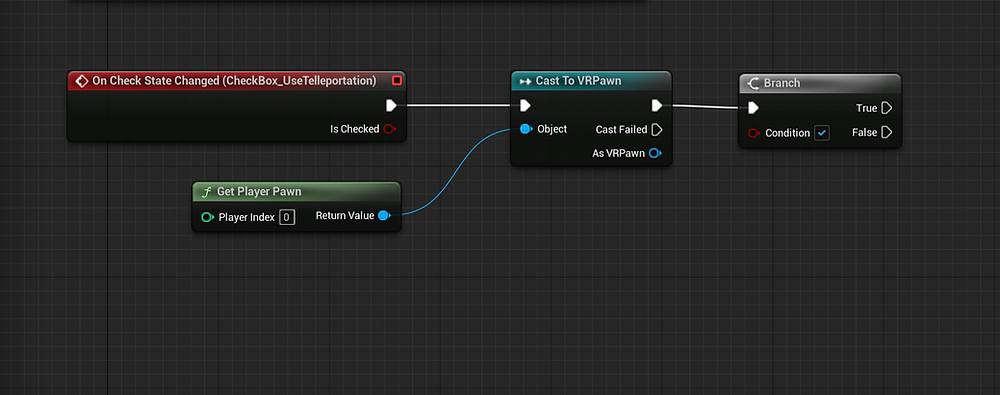Click the exec input pin on Cast To VRPawn
The width and height of the screenshot is (1000, 395).
coord(525,105)
